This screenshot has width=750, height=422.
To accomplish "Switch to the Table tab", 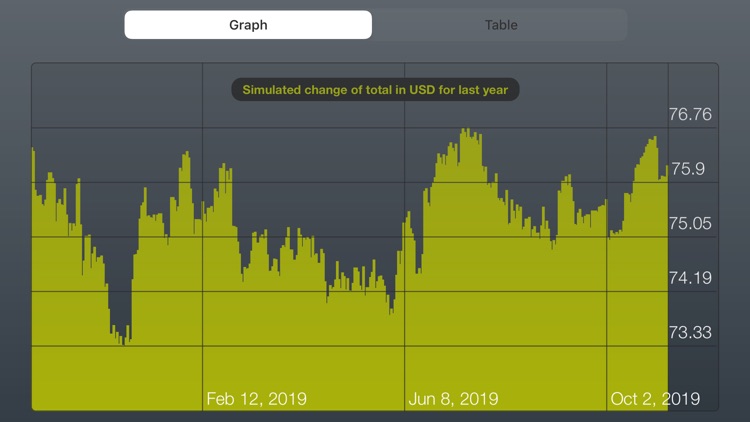I will [x=500, y=25].
